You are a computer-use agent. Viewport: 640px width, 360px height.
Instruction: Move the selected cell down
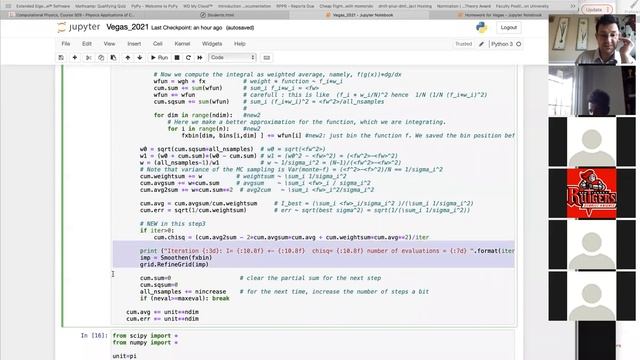pos(140,58)
